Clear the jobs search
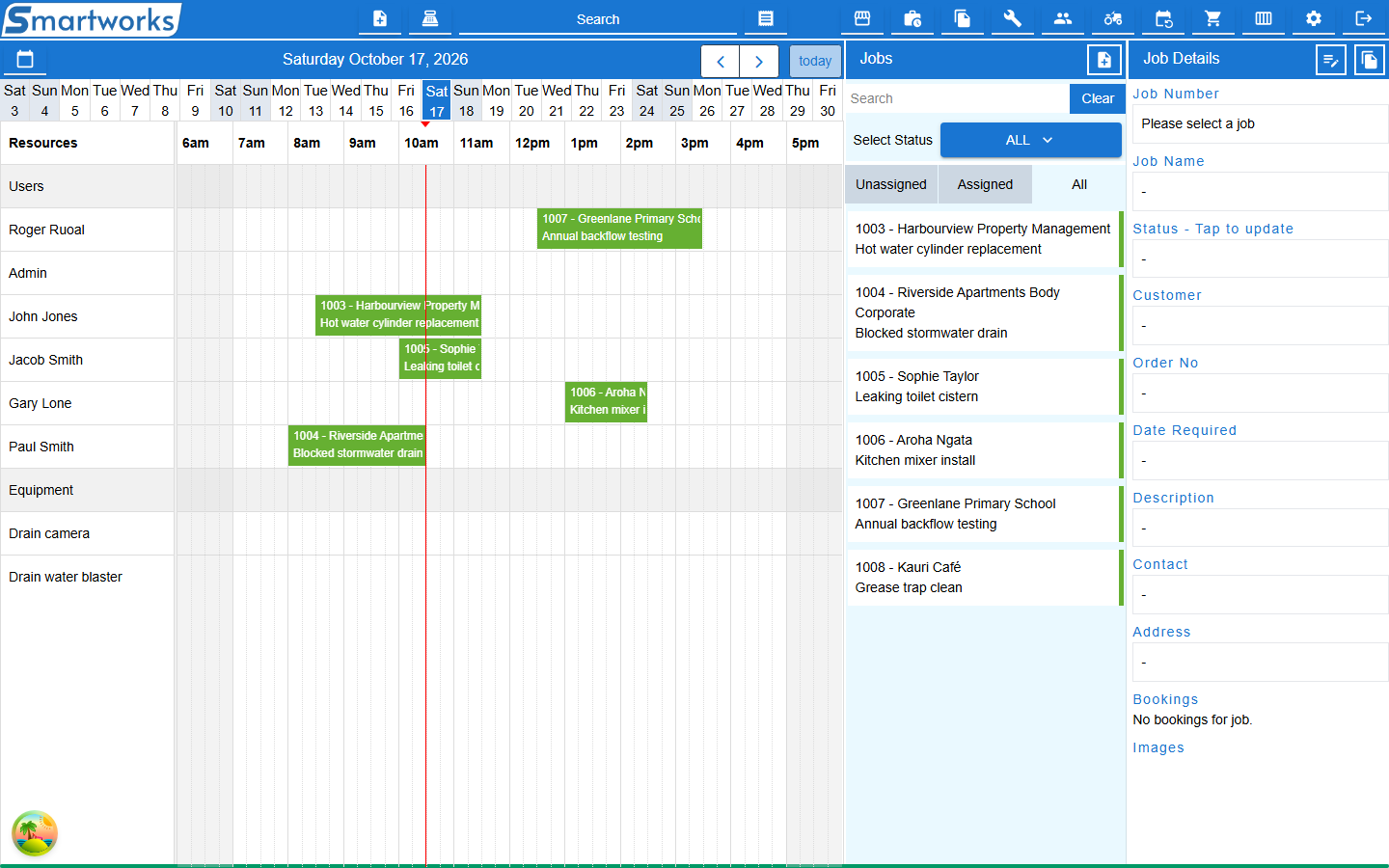This screenshot has width=1389, height=868. click(1098, 98)
